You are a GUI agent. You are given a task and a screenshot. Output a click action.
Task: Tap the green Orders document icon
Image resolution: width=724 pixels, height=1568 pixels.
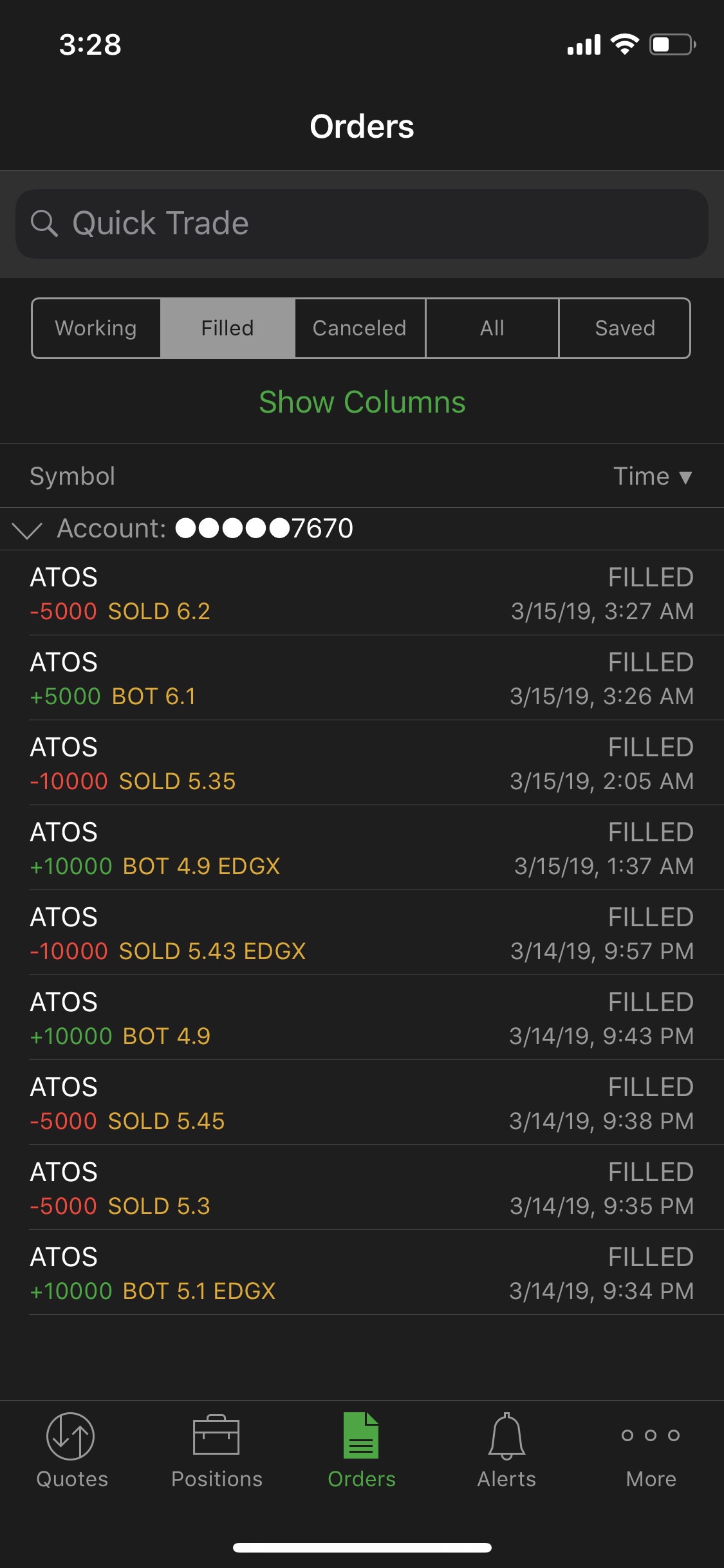[x=361, y=1435]
